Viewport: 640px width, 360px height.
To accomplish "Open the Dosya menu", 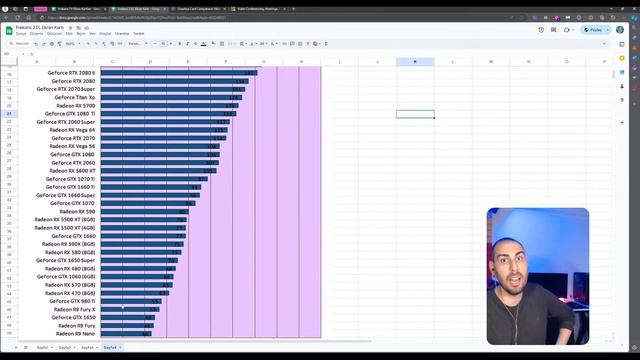I will tap(21, 34).
